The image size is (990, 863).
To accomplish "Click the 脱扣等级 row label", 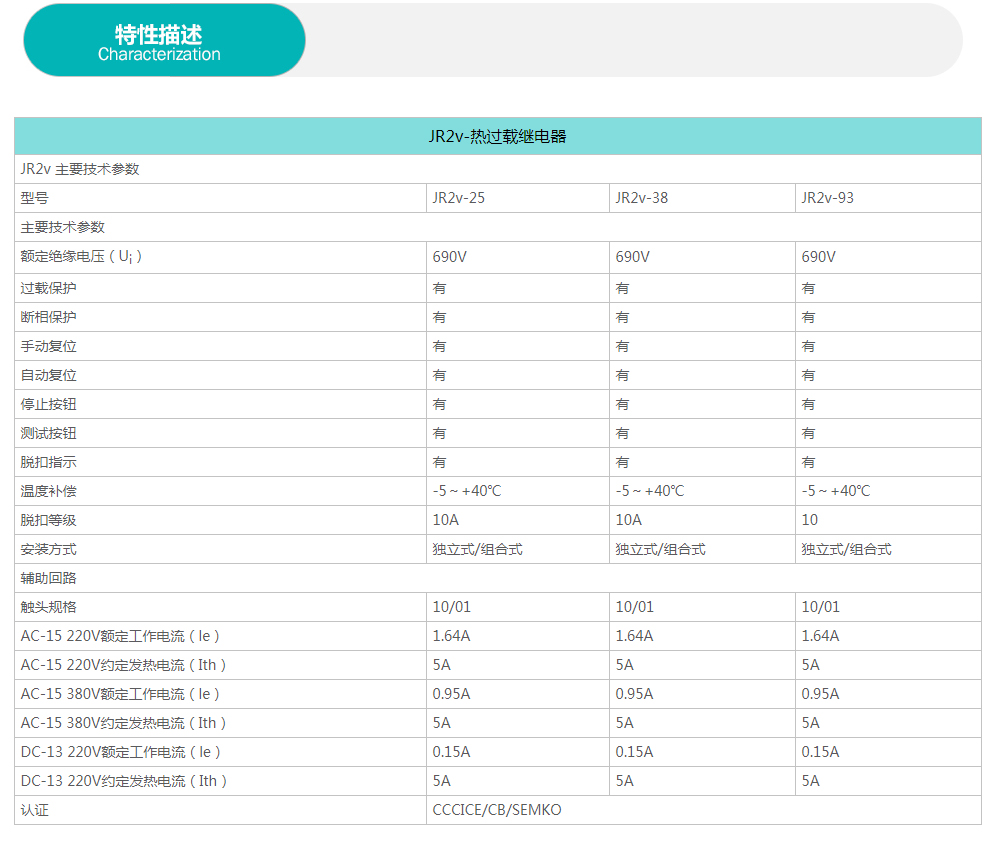I will coord(48,520).
